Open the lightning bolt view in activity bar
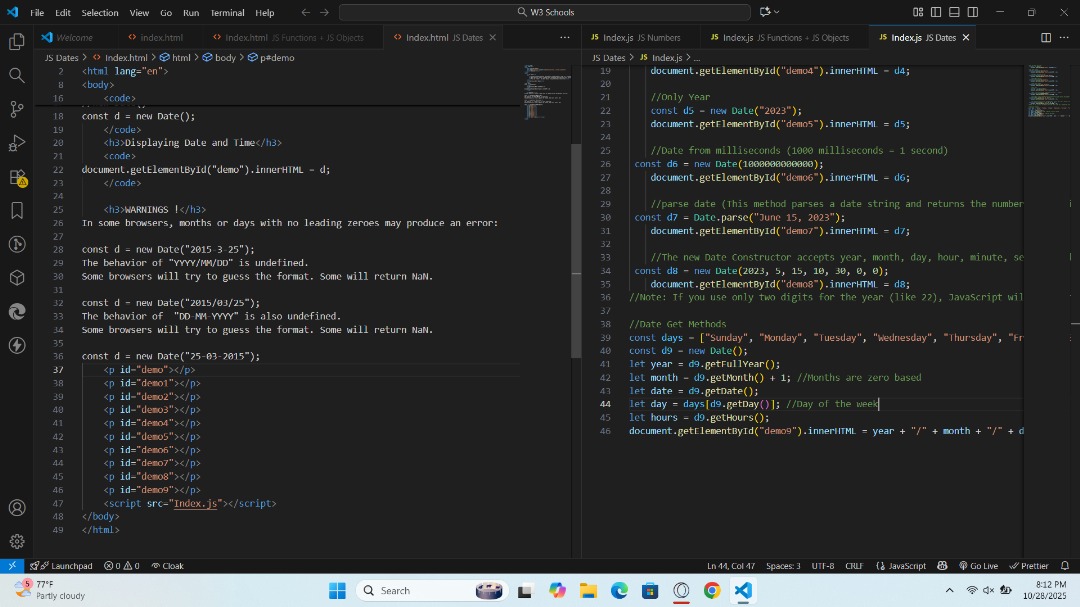 point(17,345)
